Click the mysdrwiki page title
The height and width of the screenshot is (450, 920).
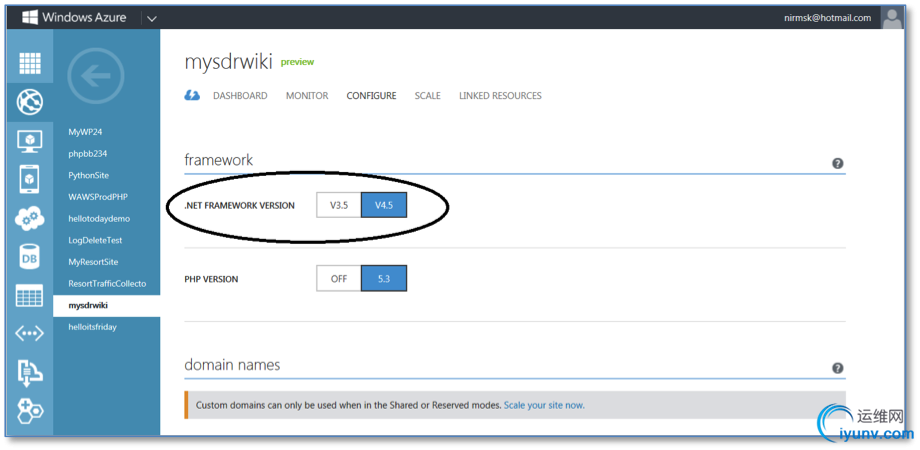[228, 62]
